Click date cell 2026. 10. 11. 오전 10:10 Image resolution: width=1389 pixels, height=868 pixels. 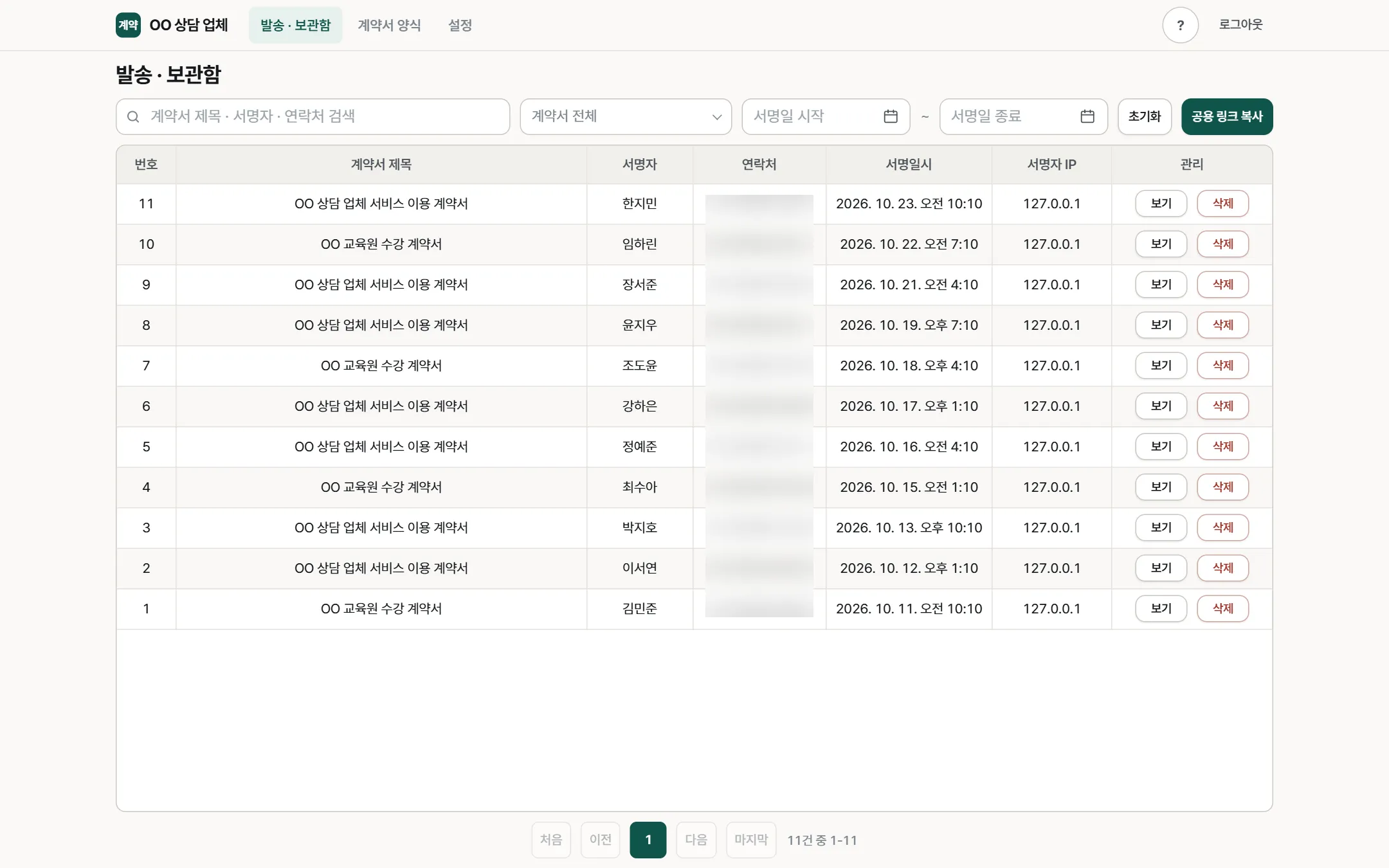click(909, 609)
